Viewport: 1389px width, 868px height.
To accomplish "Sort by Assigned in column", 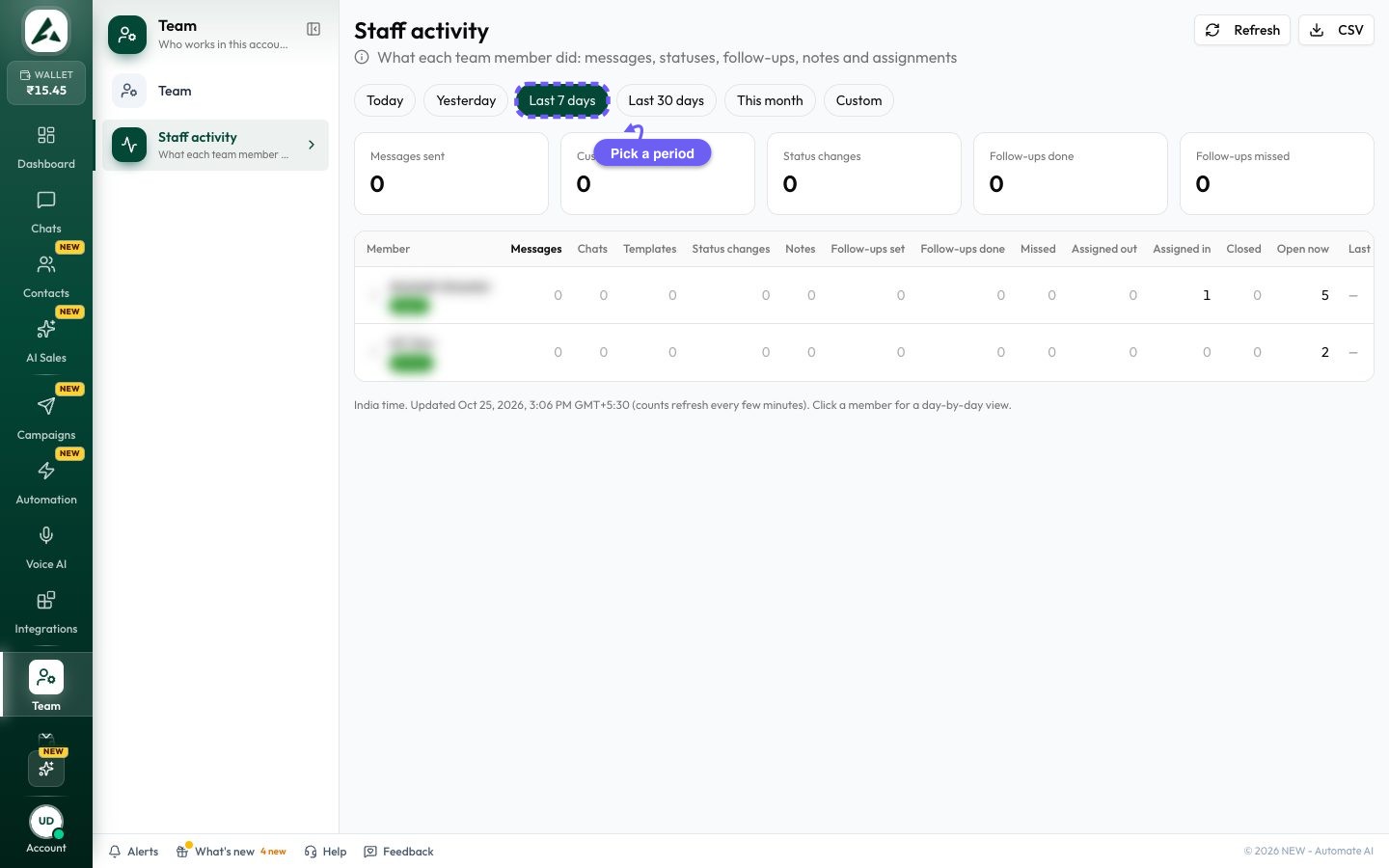I will 1182,249.
